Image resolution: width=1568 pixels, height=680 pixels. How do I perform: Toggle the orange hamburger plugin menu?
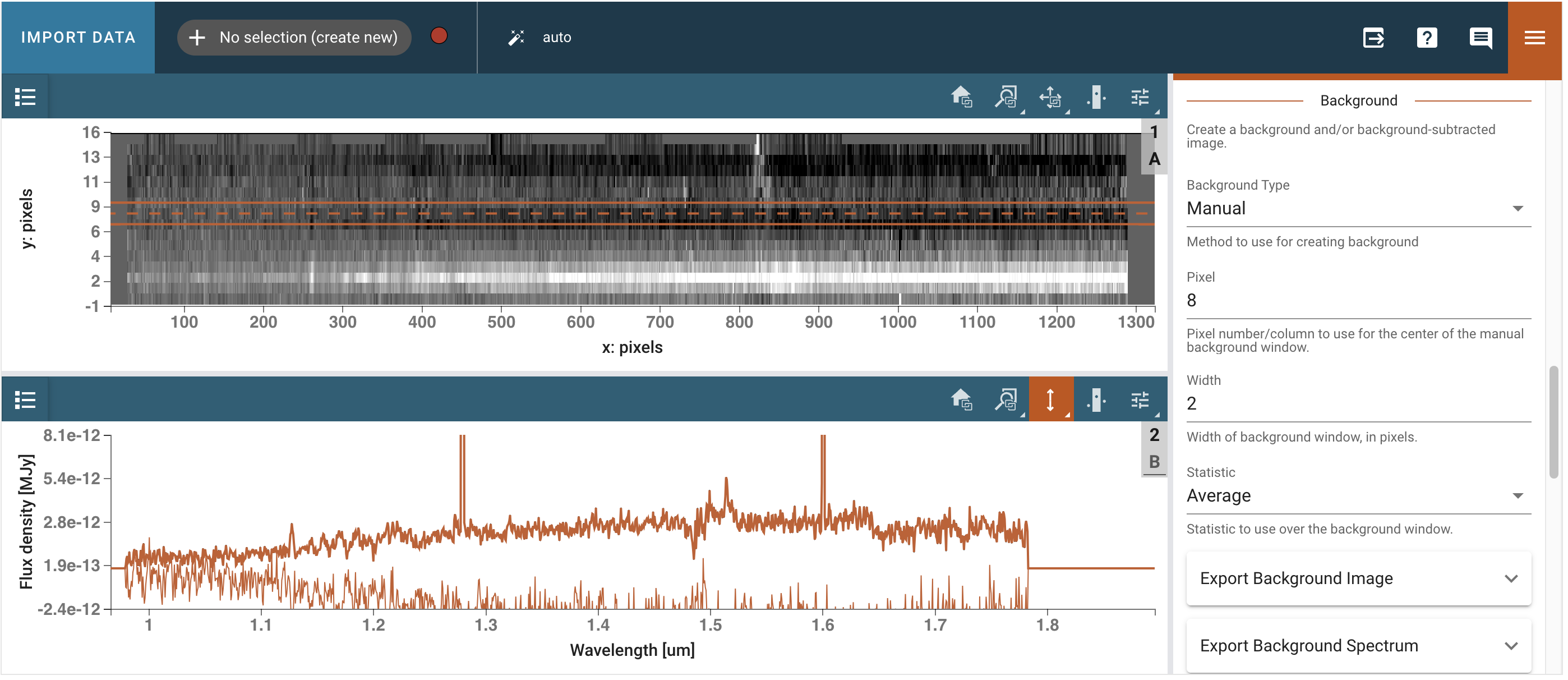click(x=1534, y=38)
